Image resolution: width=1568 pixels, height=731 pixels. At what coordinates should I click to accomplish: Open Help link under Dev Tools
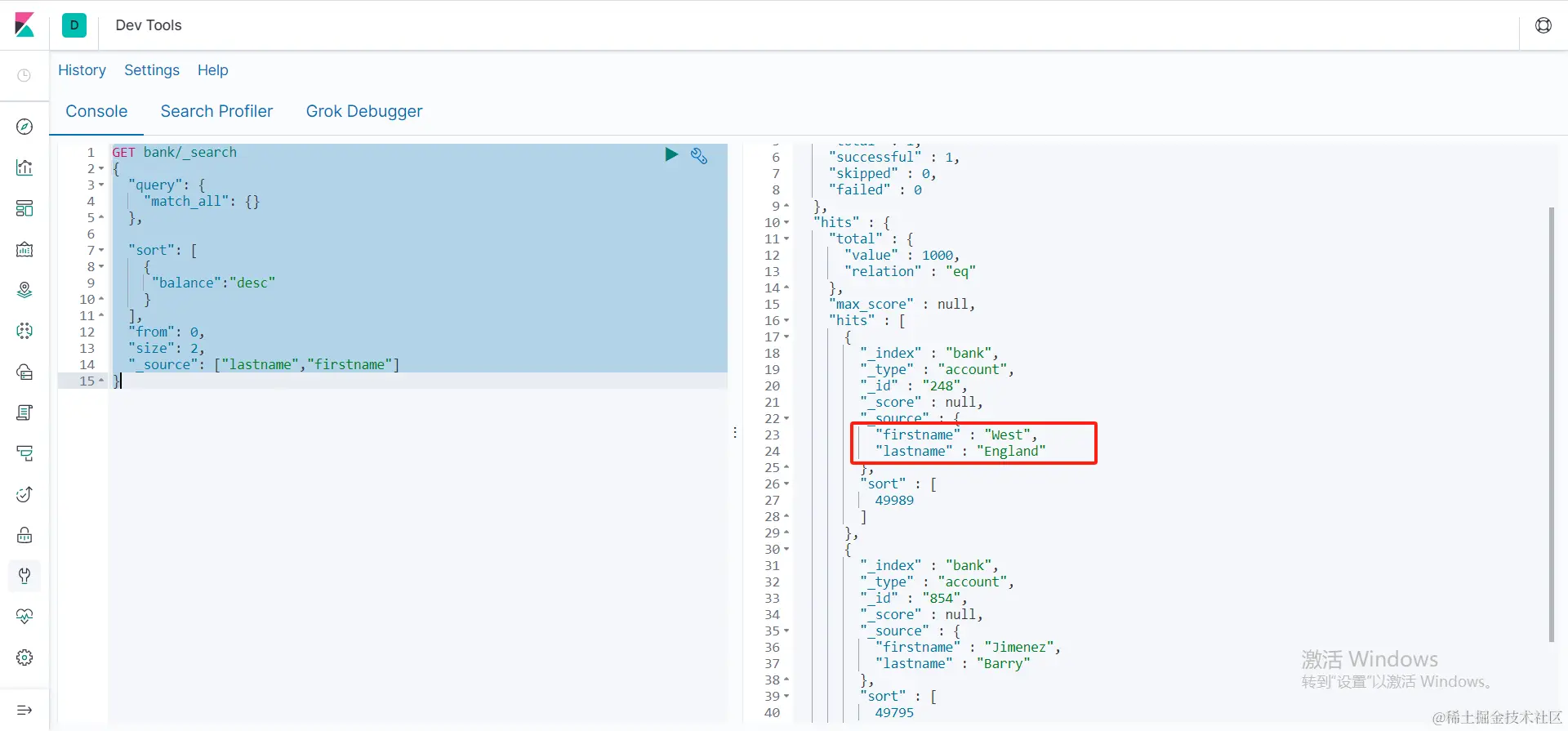[x=212, y=70]
